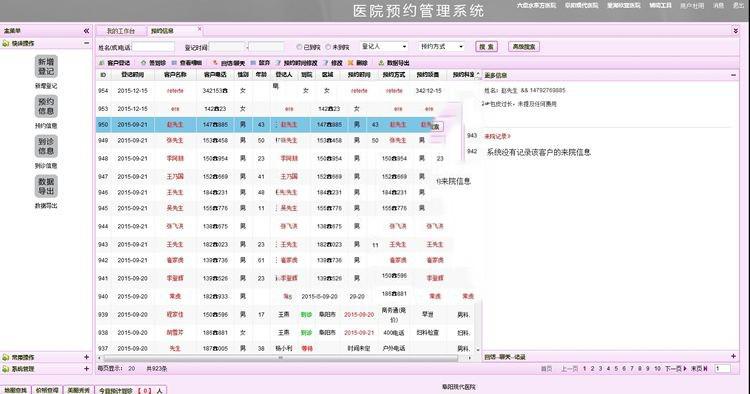Screen dimensions: 750x394
Task: Open the 新增登记 sidebar icon
Action: 46,67
